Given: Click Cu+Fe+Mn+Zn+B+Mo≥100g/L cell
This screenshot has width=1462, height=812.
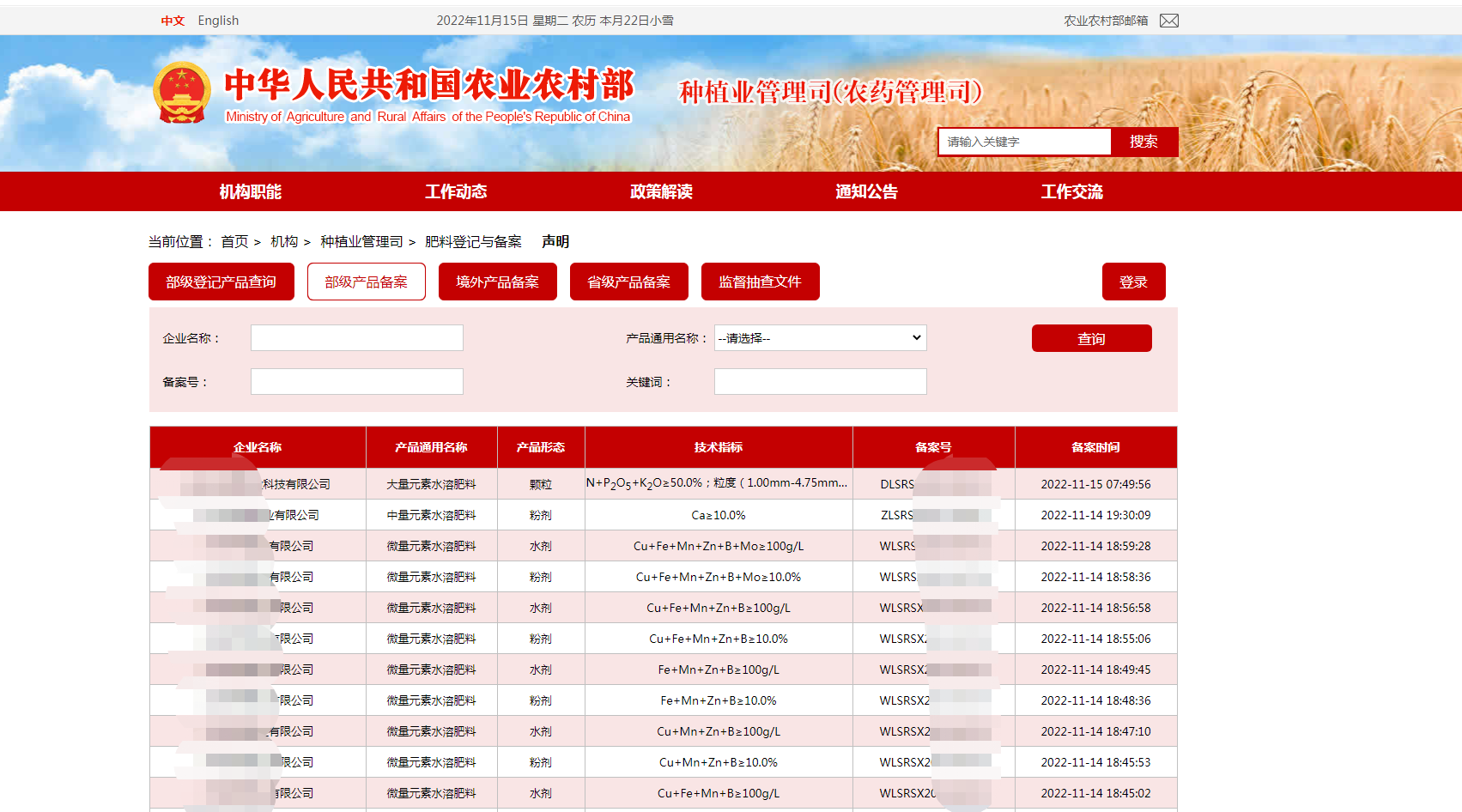Looking at the screenshot, I should click(719, 546).
